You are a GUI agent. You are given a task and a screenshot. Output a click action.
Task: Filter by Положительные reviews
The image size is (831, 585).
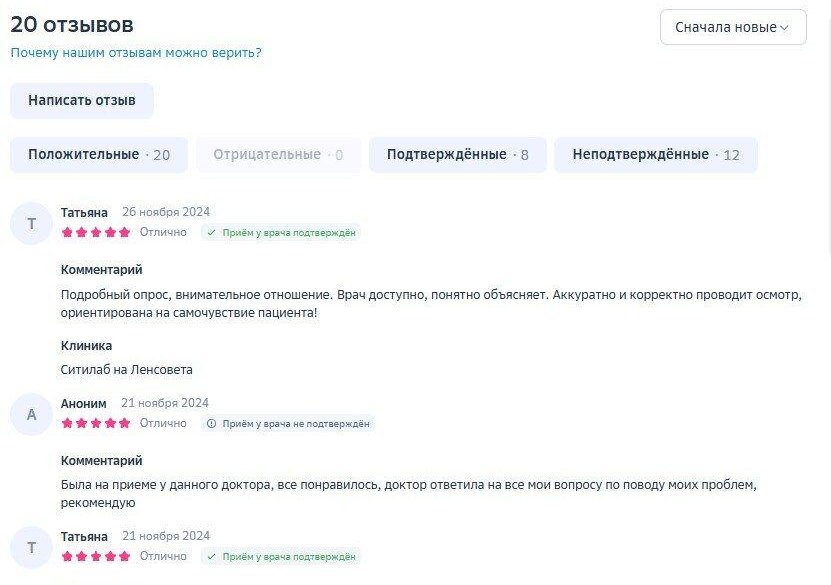coord(99,155)
